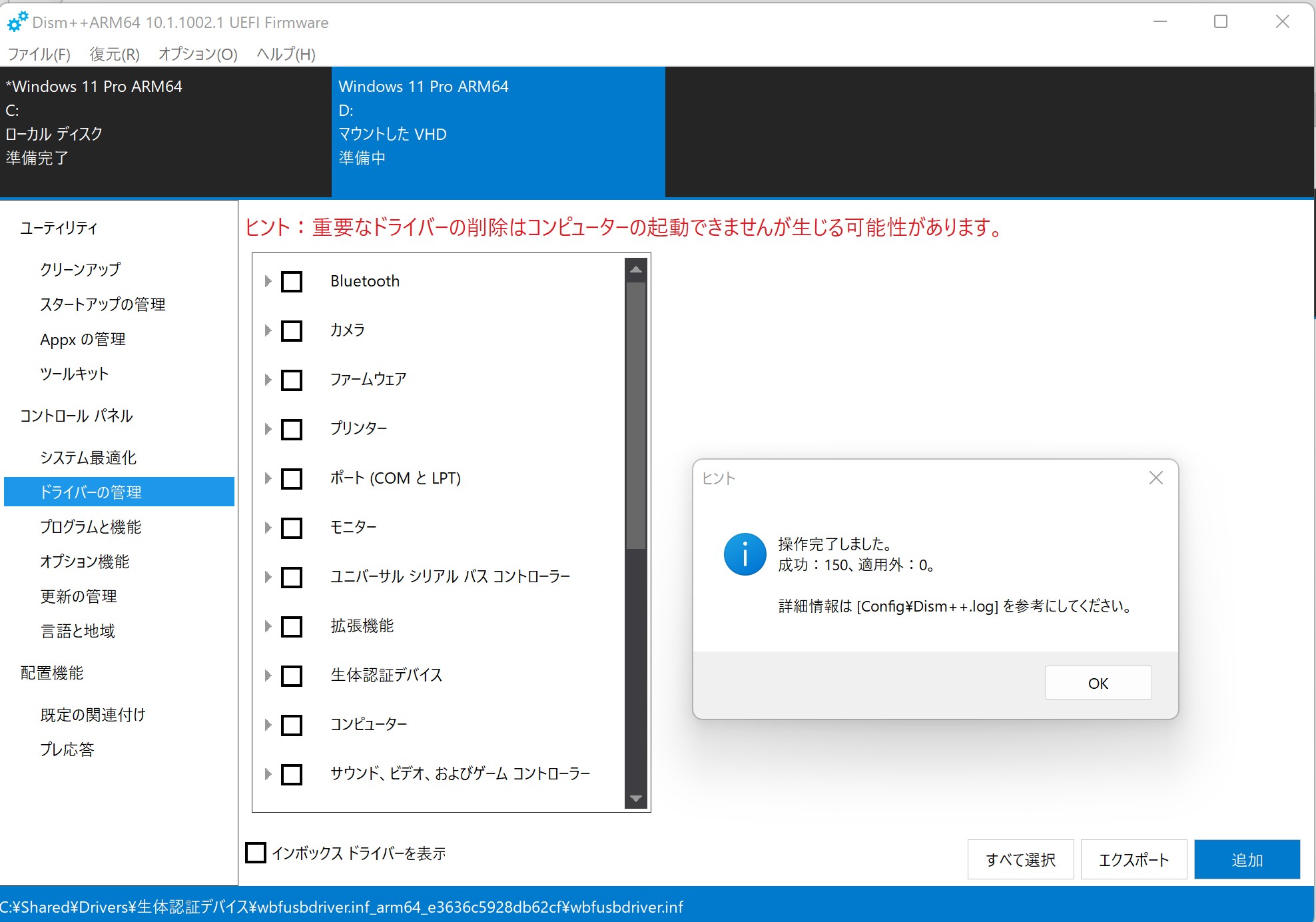Viewport: 1316px width, 922px height.
Task: Maximize the Dism++ window
Action: click(1221, 22)
